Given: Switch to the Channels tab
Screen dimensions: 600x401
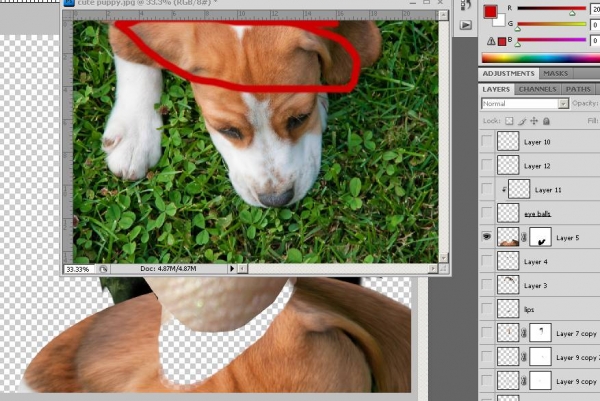Looking at the screenshot, I should pyautogui.click(x=537, y=90).
